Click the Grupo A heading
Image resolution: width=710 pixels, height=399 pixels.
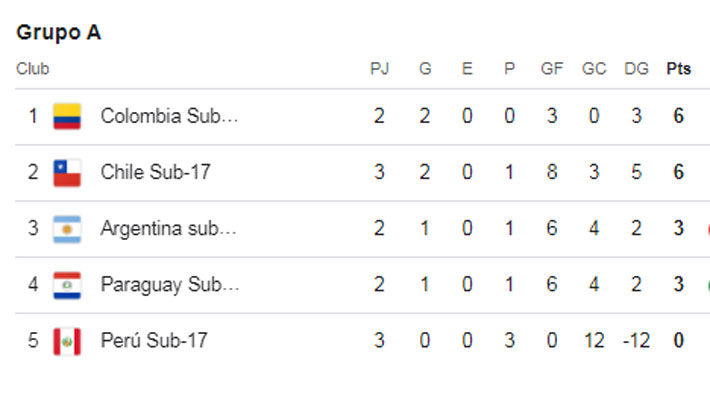click(58, 33)
